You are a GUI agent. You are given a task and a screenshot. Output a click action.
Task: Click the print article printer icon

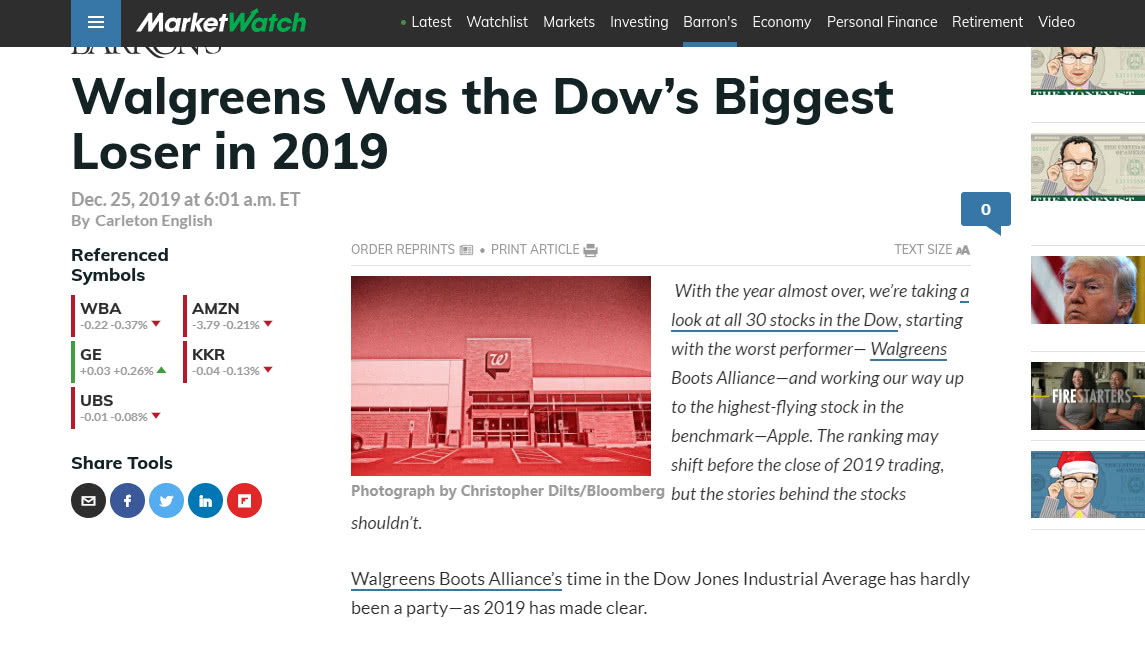pos(591,250)
